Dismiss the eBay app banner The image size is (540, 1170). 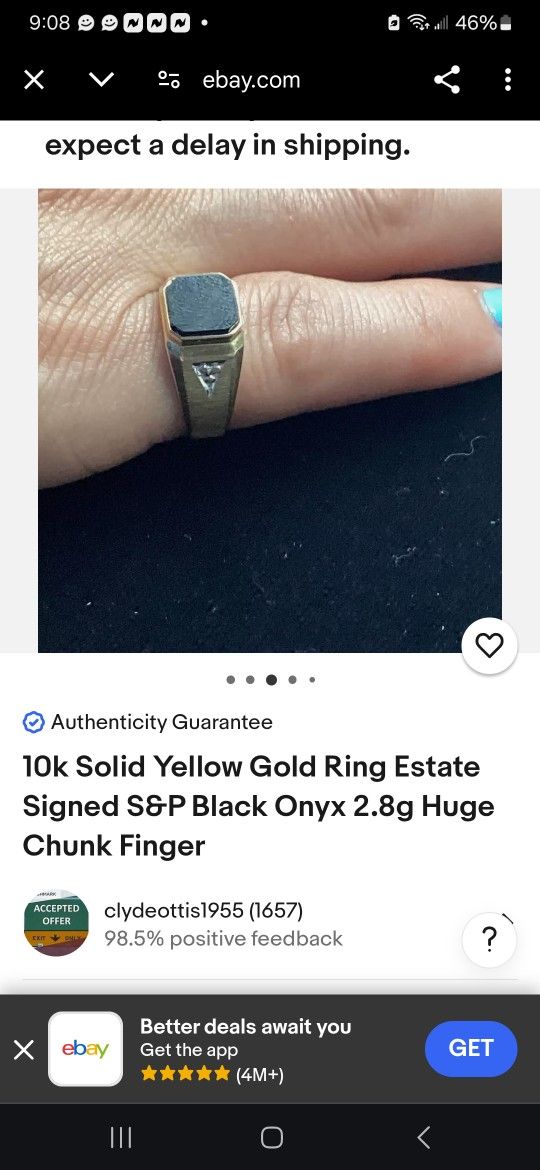tap(24, 1050)
